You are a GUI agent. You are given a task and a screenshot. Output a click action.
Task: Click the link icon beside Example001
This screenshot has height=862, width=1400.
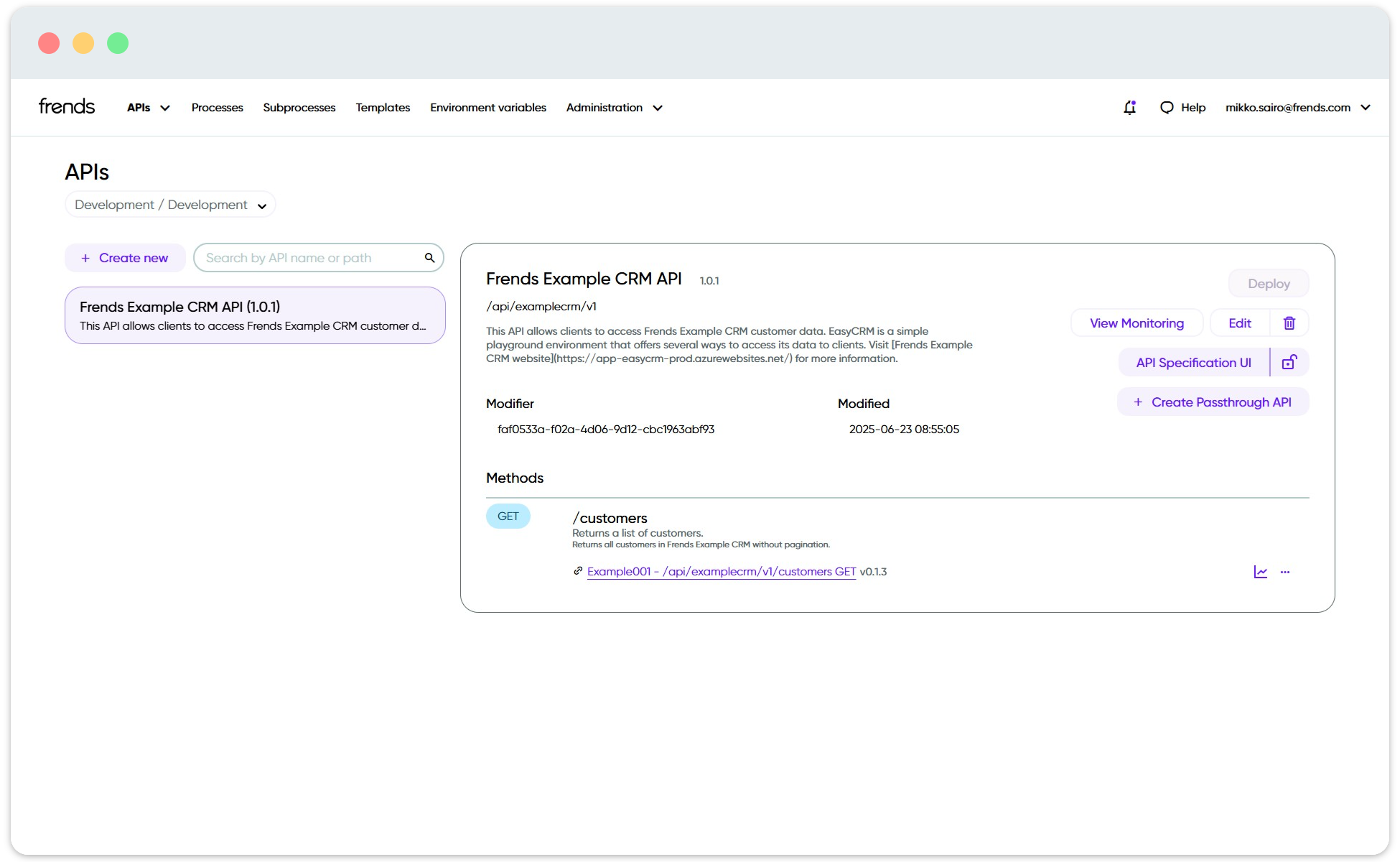[578, 571]
